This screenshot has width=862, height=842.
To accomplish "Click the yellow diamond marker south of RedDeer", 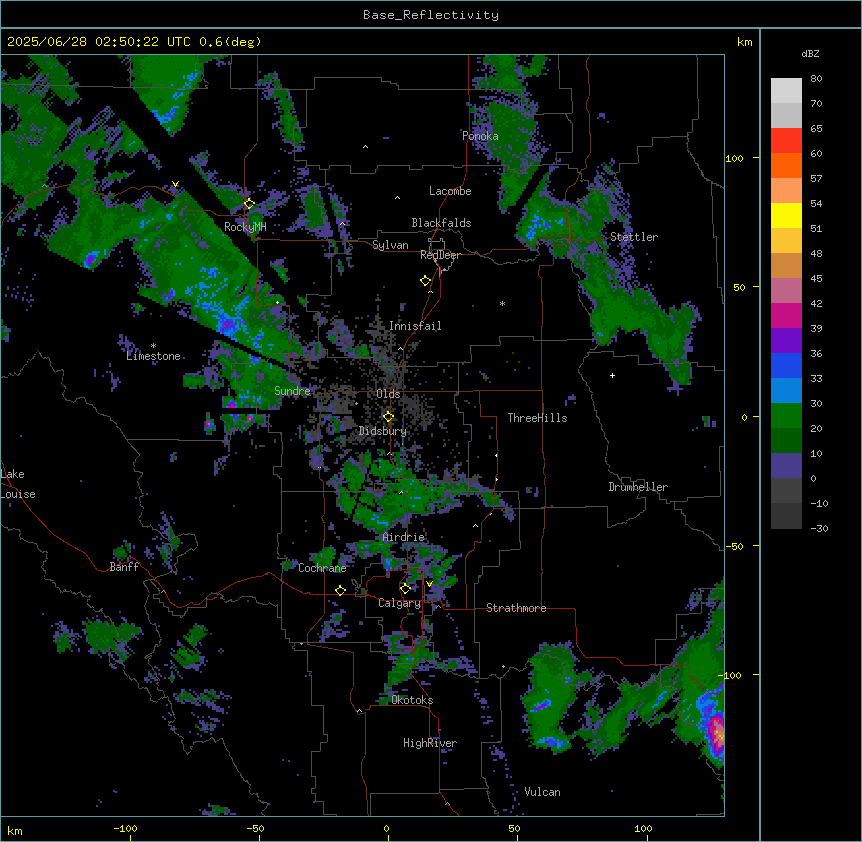I will pyautogui.click(x=425, y=280).
